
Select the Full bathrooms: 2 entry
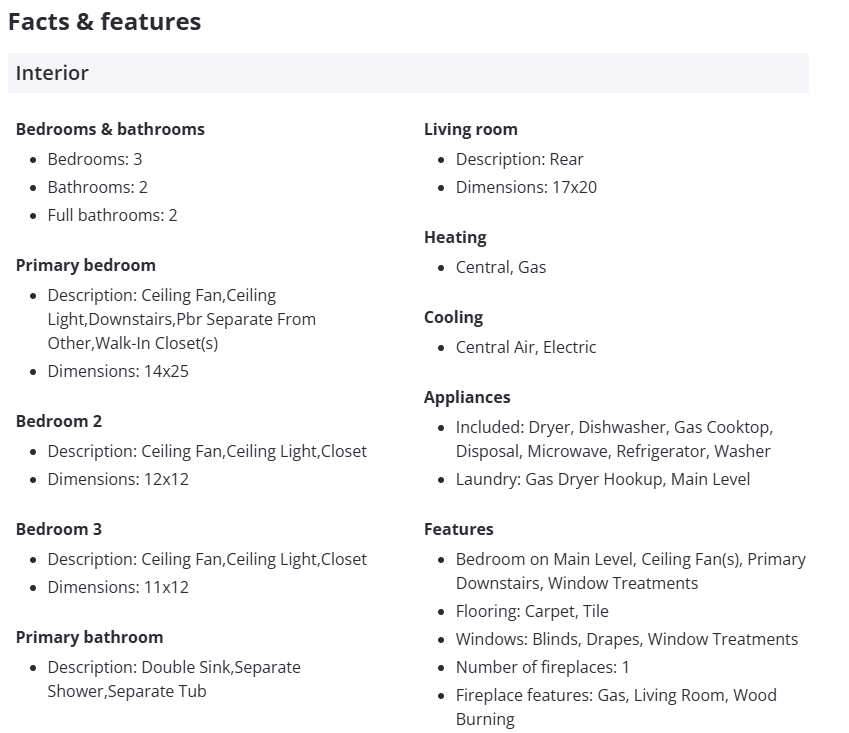click(x=112, y=215)
